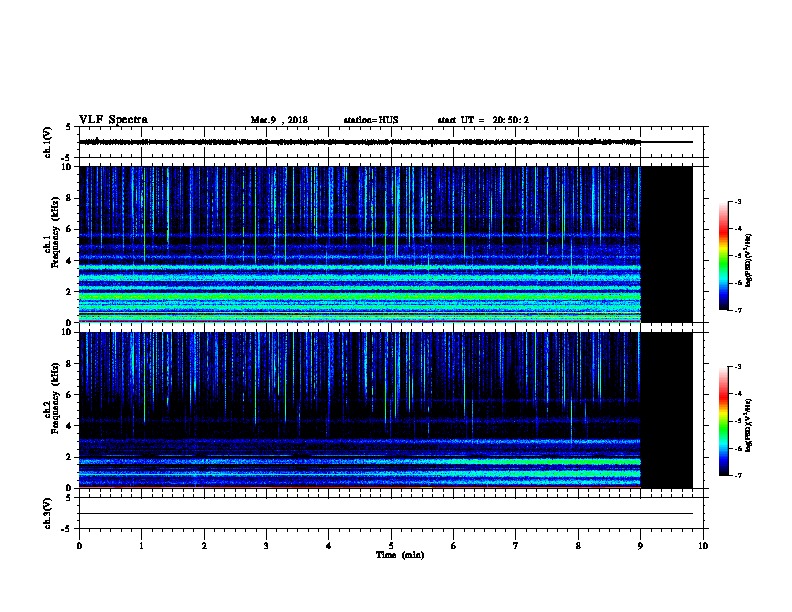
Task: Click the time axis tick label '6'
Action: [x=453, y=545]
